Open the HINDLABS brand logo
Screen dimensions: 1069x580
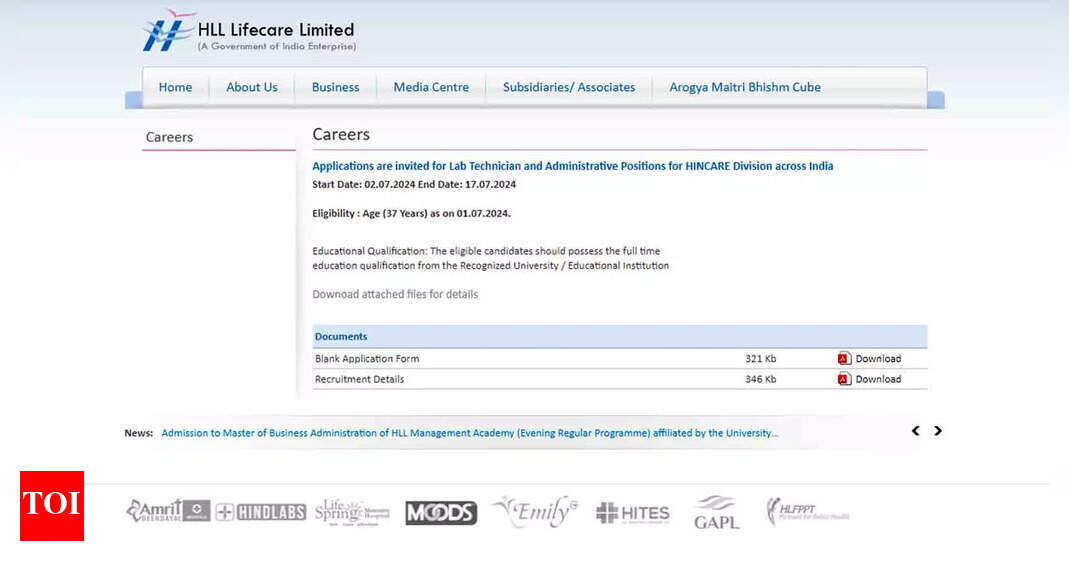click(x=261, y=512)
